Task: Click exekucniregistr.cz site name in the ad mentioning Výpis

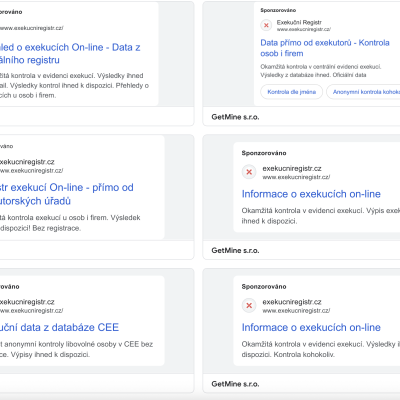Action: pyautogui.click(x=292, y=168)
